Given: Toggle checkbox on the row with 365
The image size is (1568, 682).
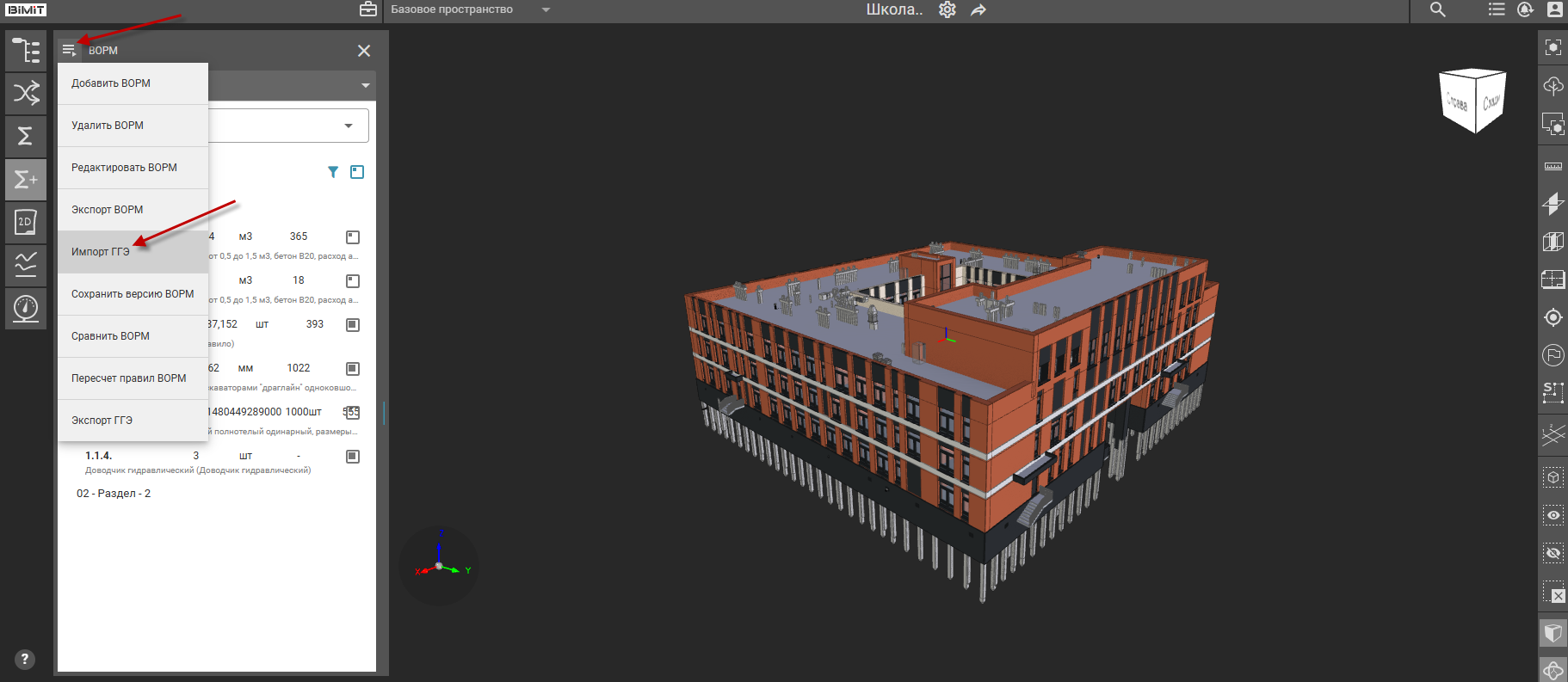Looking at the screenshot, I should click(353, 237).
